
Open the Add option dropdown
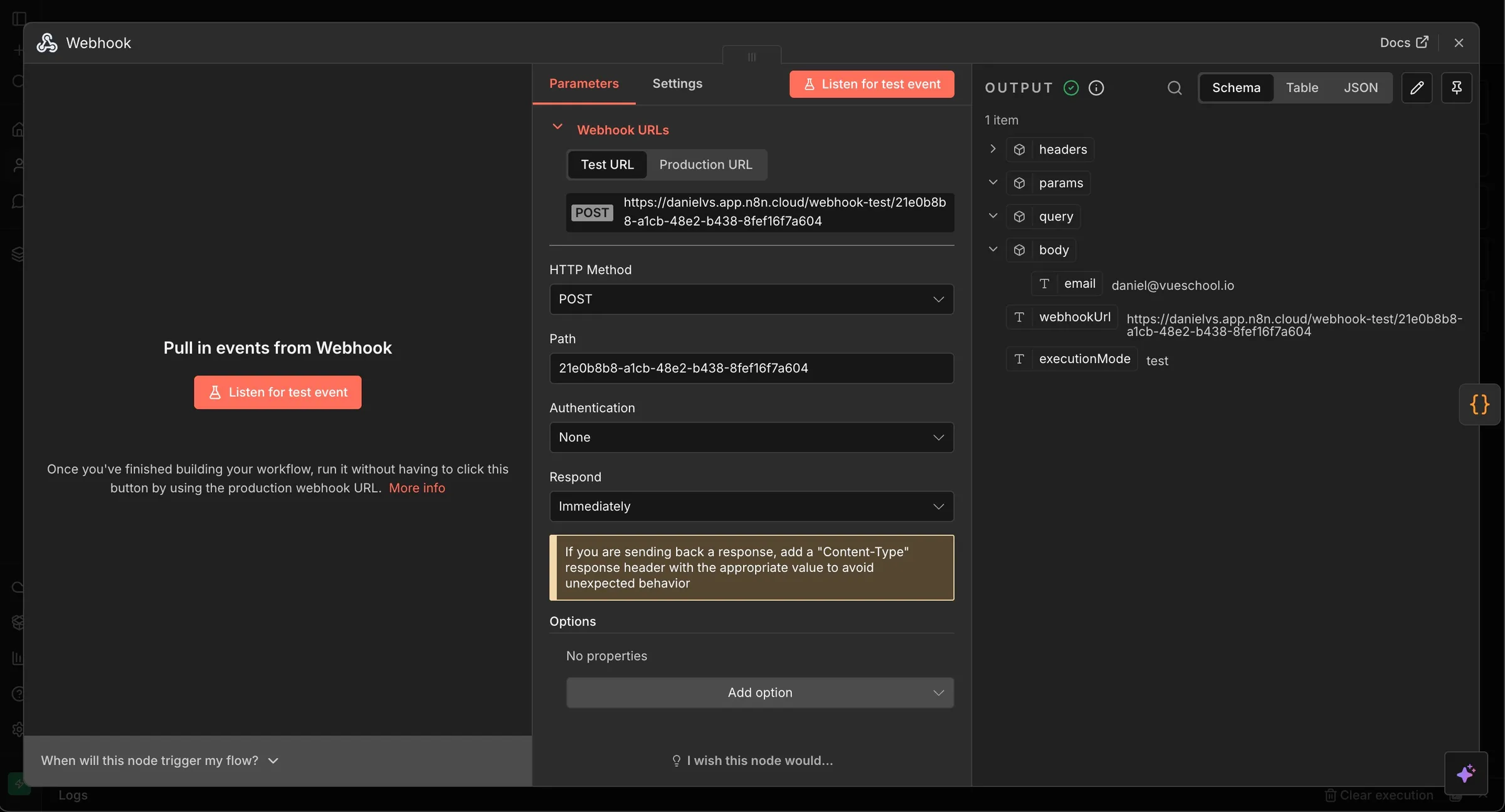(760, 692)
